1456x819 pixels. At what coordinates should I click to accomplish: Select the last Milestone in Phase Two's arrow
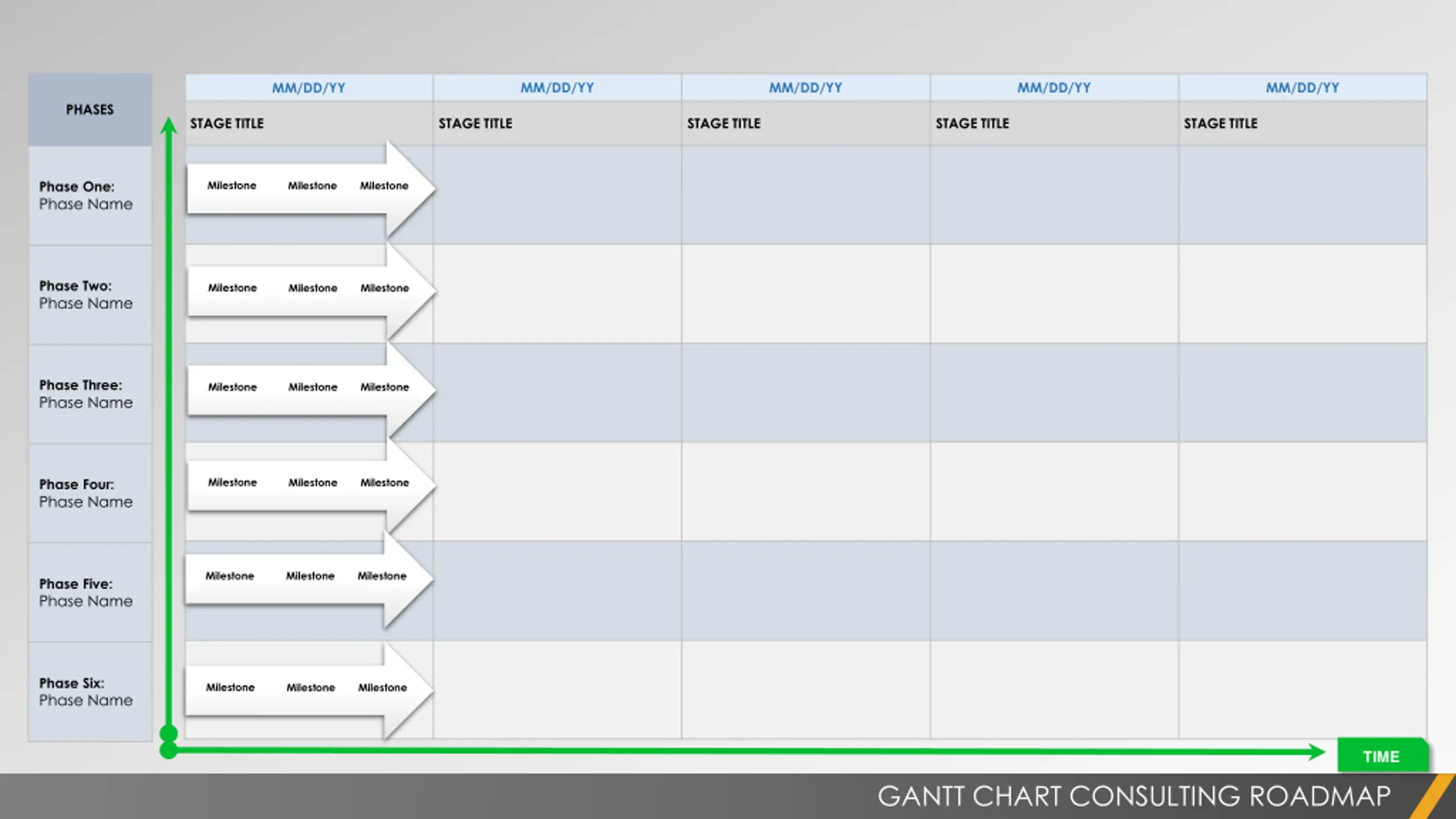click(x=384, y=288)
